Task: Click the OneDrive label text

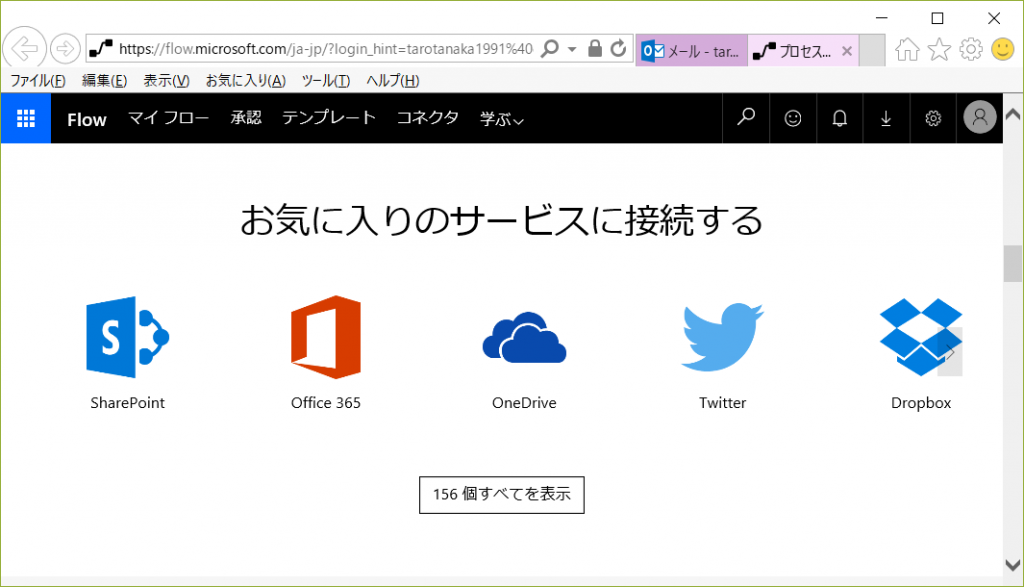Action: click(x=524, y=403)
